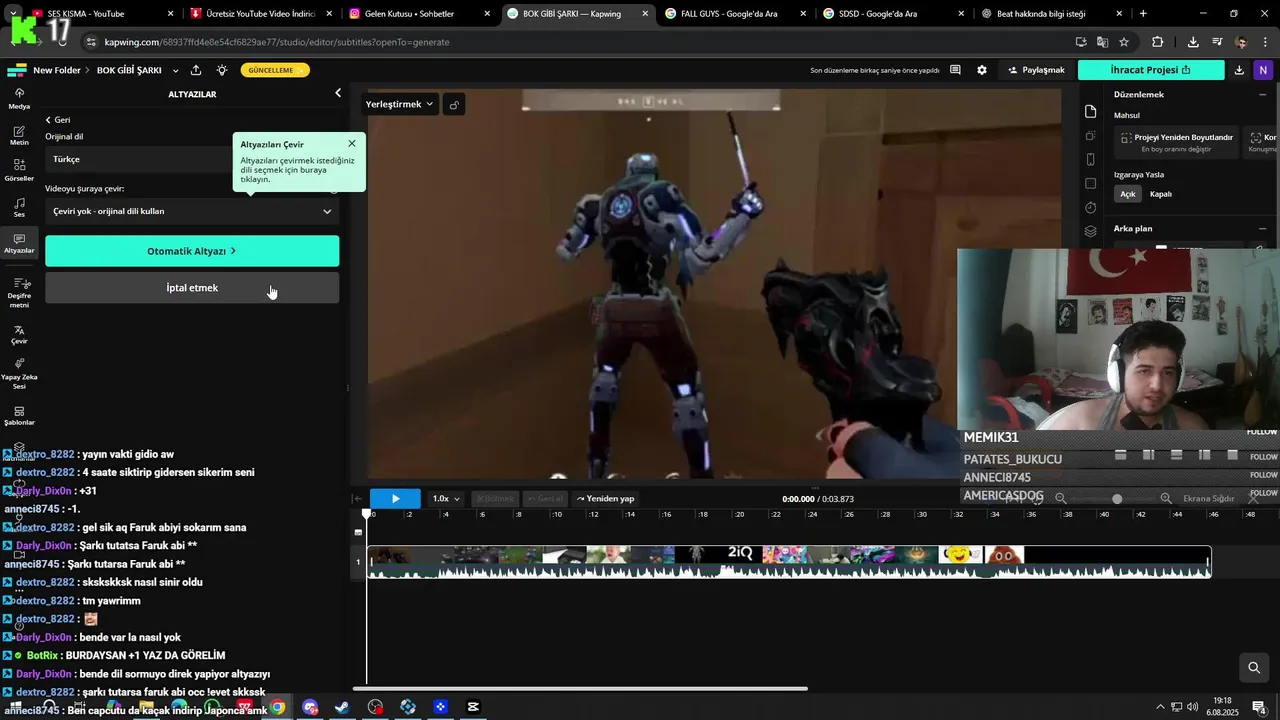The width and height of the screenshot is (1280, 720).
Task: Click the project upload share icon
Action: click(196, 70)
